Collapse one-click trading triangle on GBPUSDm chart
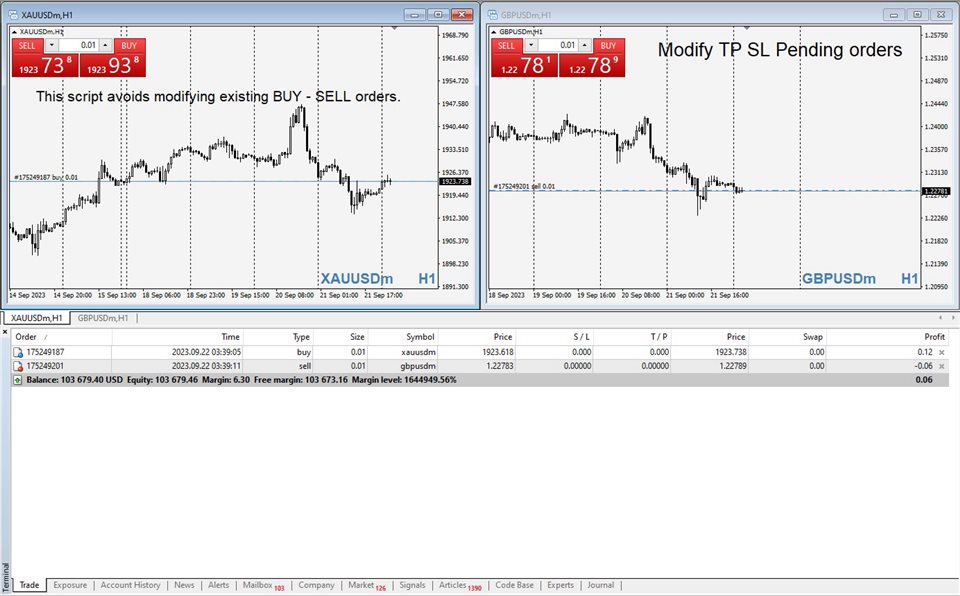This screenshot has height=596, width=960. click(x=494, y=32)
